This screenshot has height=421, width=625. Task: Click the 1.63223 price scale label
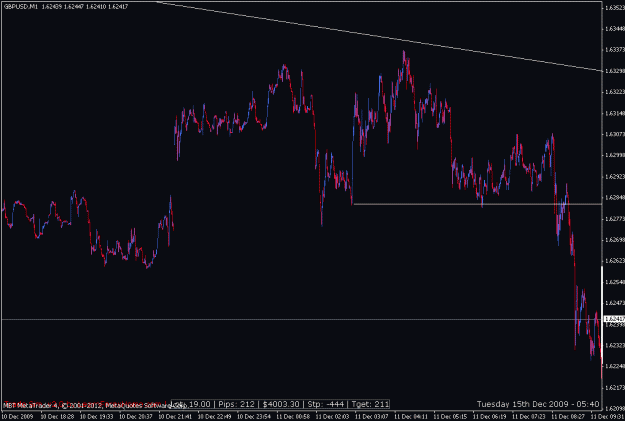tap(615, 92)
